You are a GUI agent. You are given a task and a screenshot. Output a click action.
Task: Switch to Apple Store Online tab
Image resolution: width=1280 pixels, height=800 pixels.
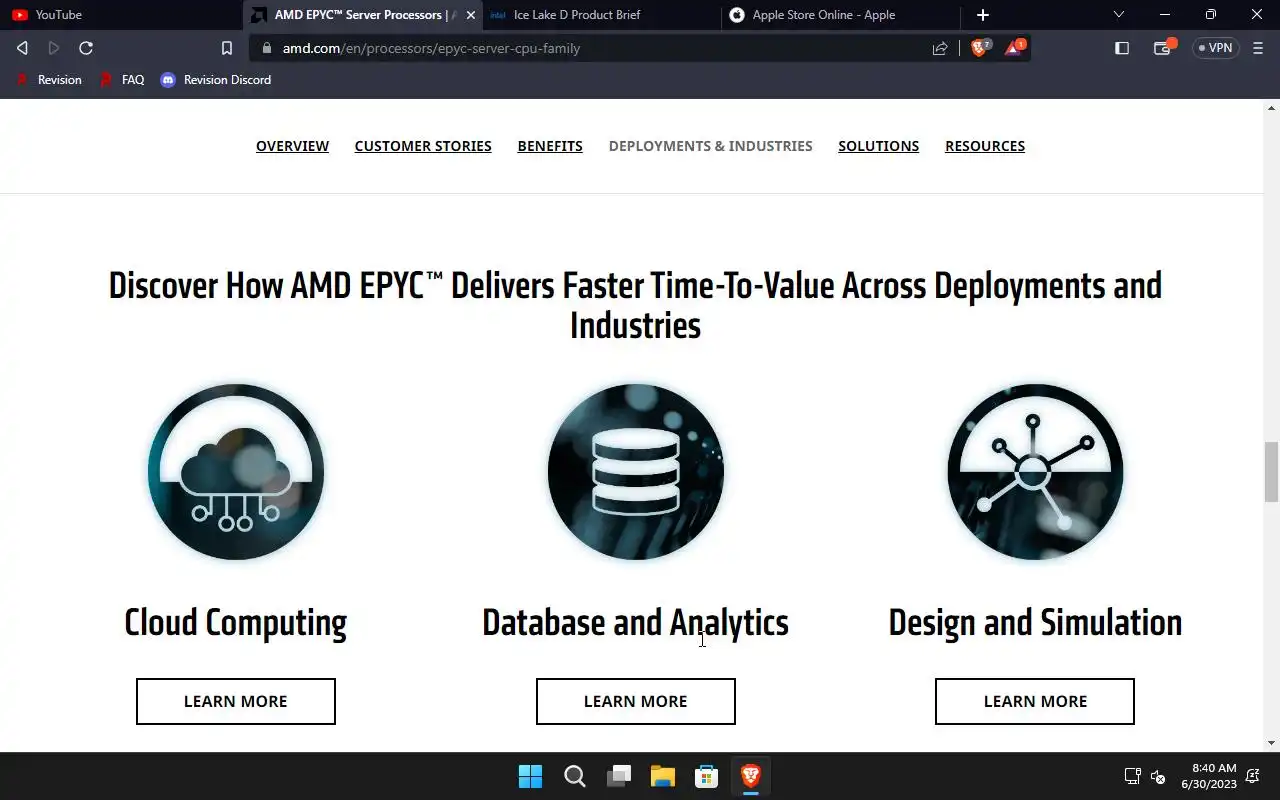840,15
